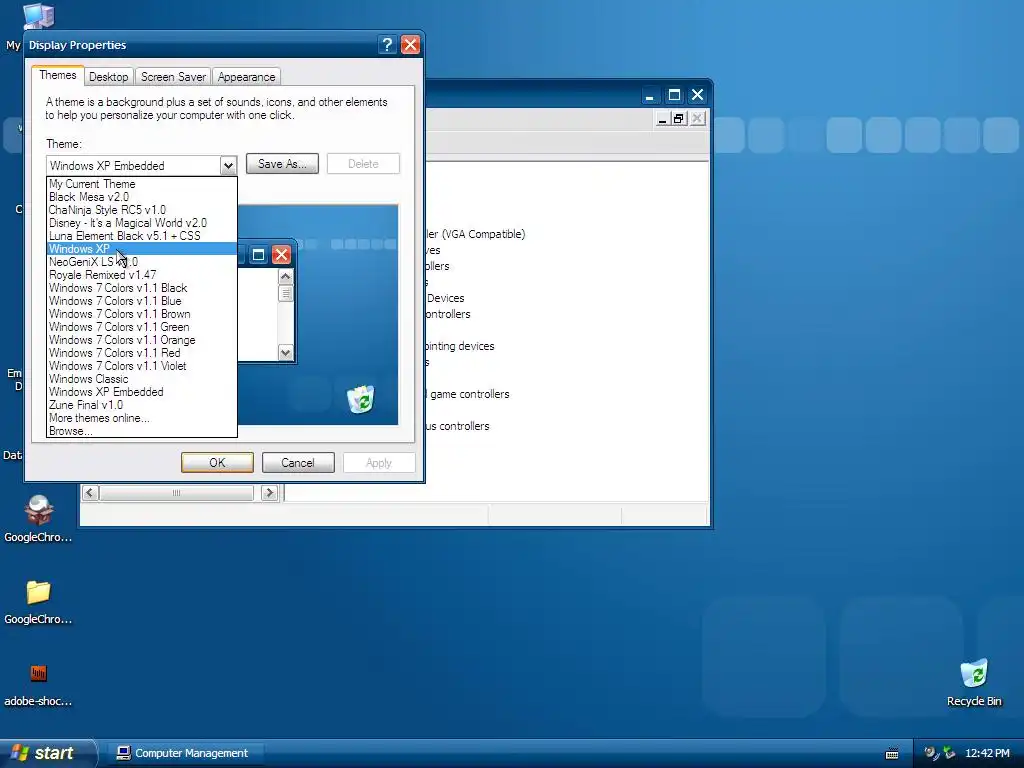Maximize the Computer Management window

(674, 95)
